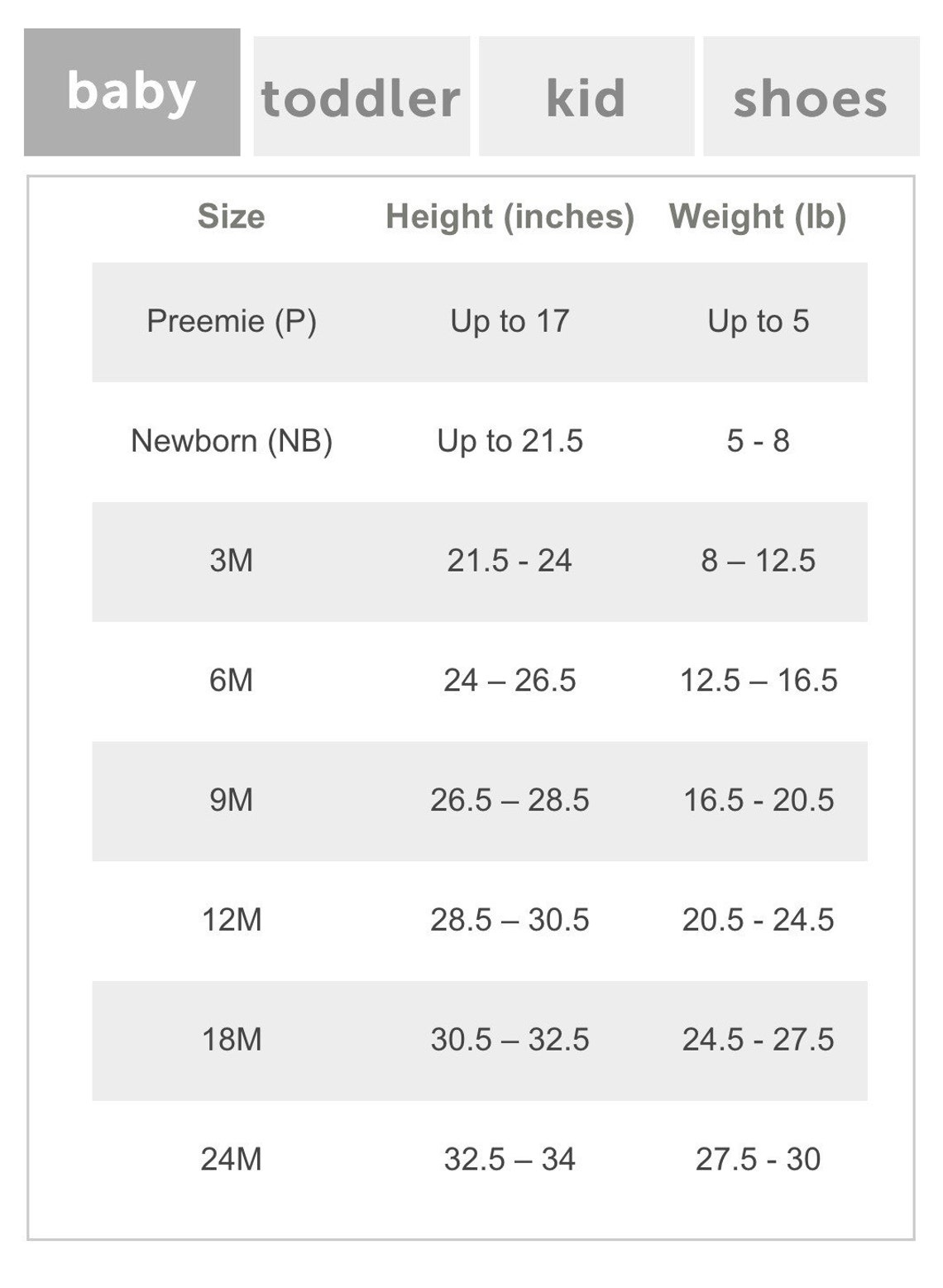Click the 16.5 - 20.5 weight cell
The height and width of the screenshot is (1288, 943).
(x=759, y=800)
